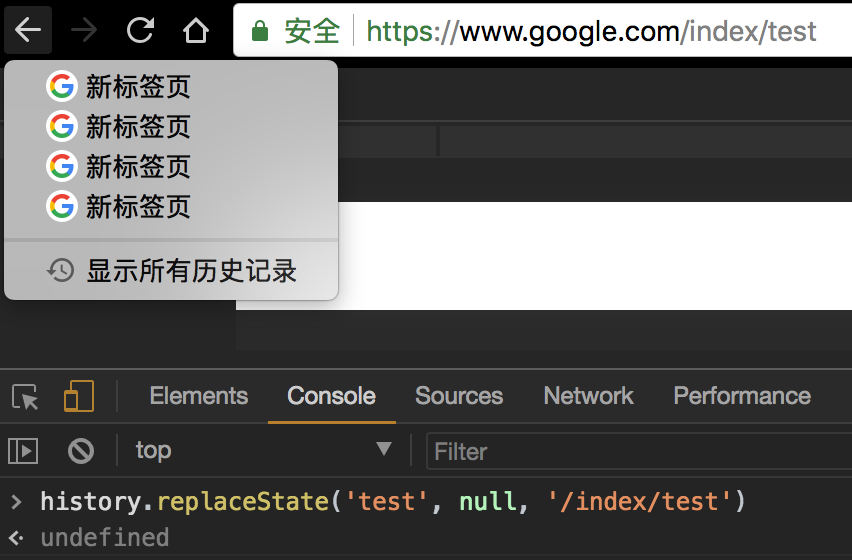Viewport: 852px width, 560px height.
Task: Open the Network tab
Action: 588,396
